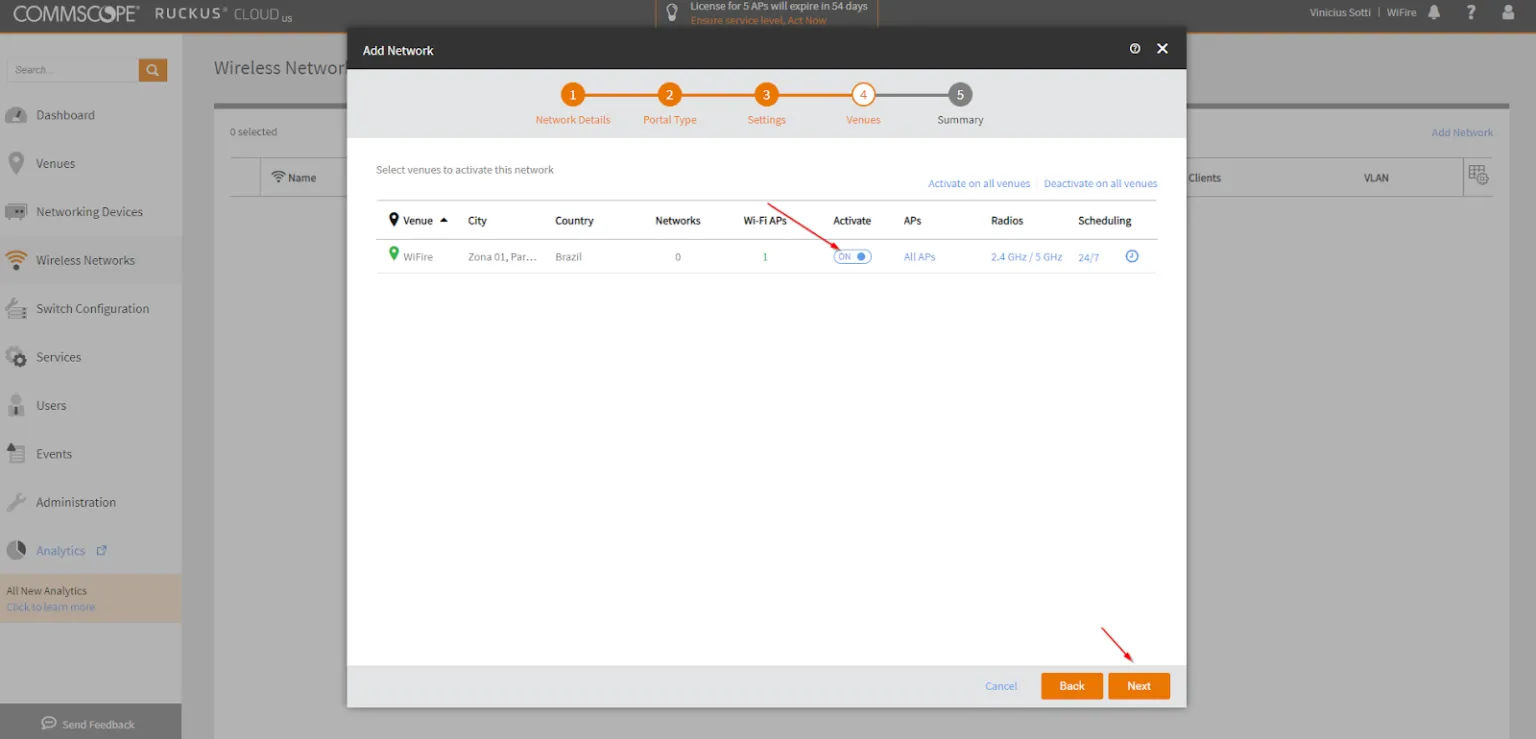Click the Country column header
1536x739 pixels.
(x=574, y=221)
